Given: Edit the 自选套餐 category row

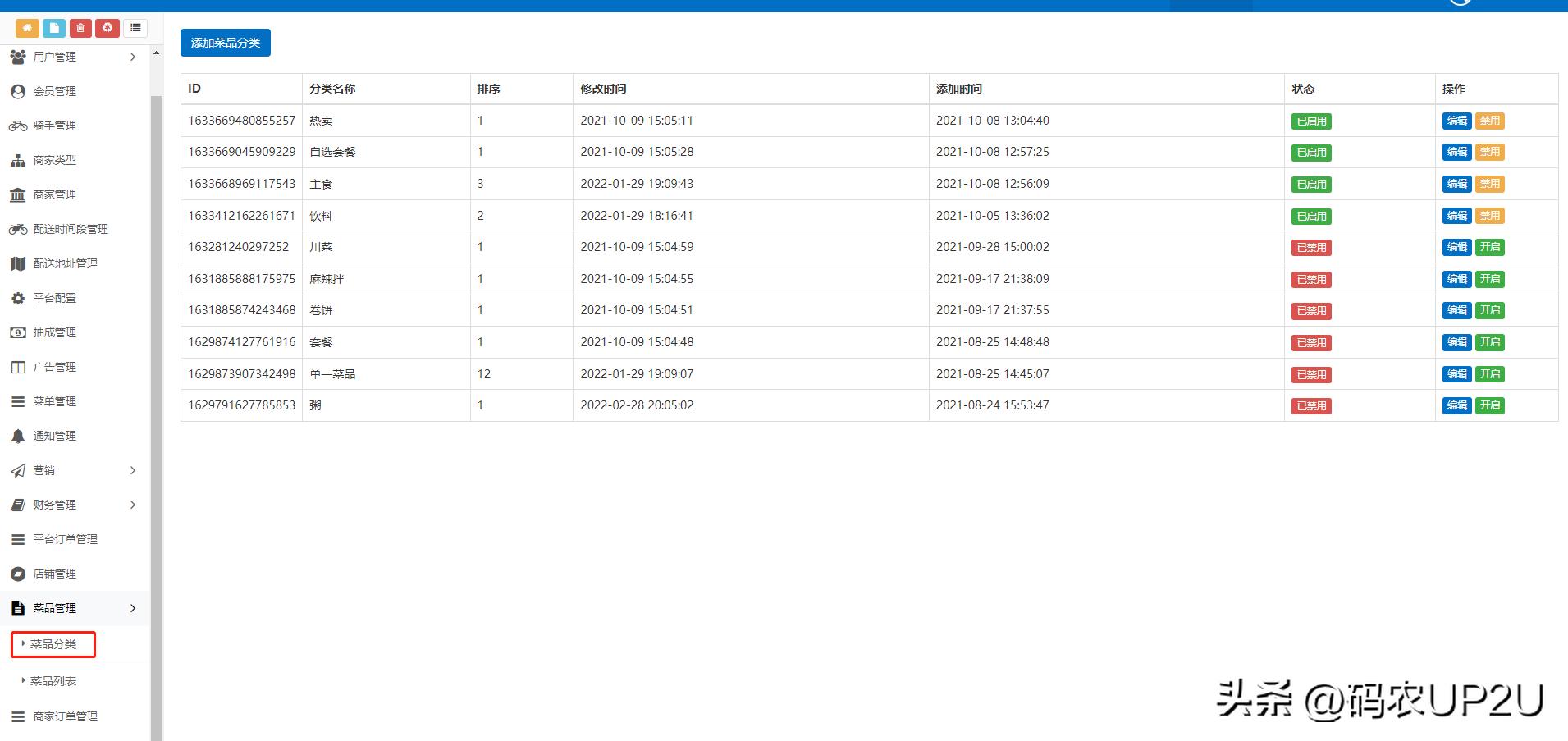Looking at the screenshot, I should coord(1457,152).
